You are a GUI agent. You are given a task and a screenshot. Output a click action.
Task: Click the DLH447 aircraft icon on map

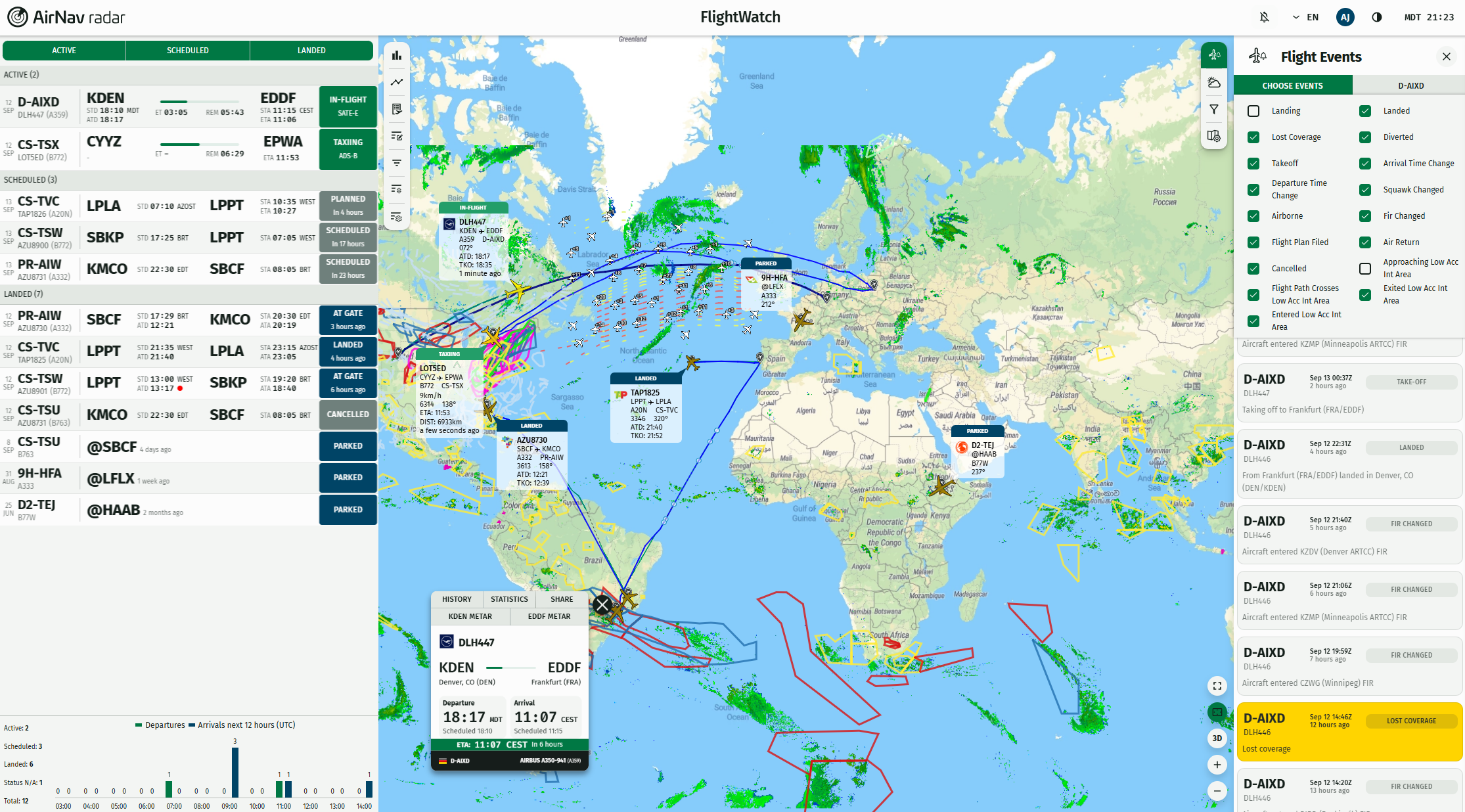(518, 290)
